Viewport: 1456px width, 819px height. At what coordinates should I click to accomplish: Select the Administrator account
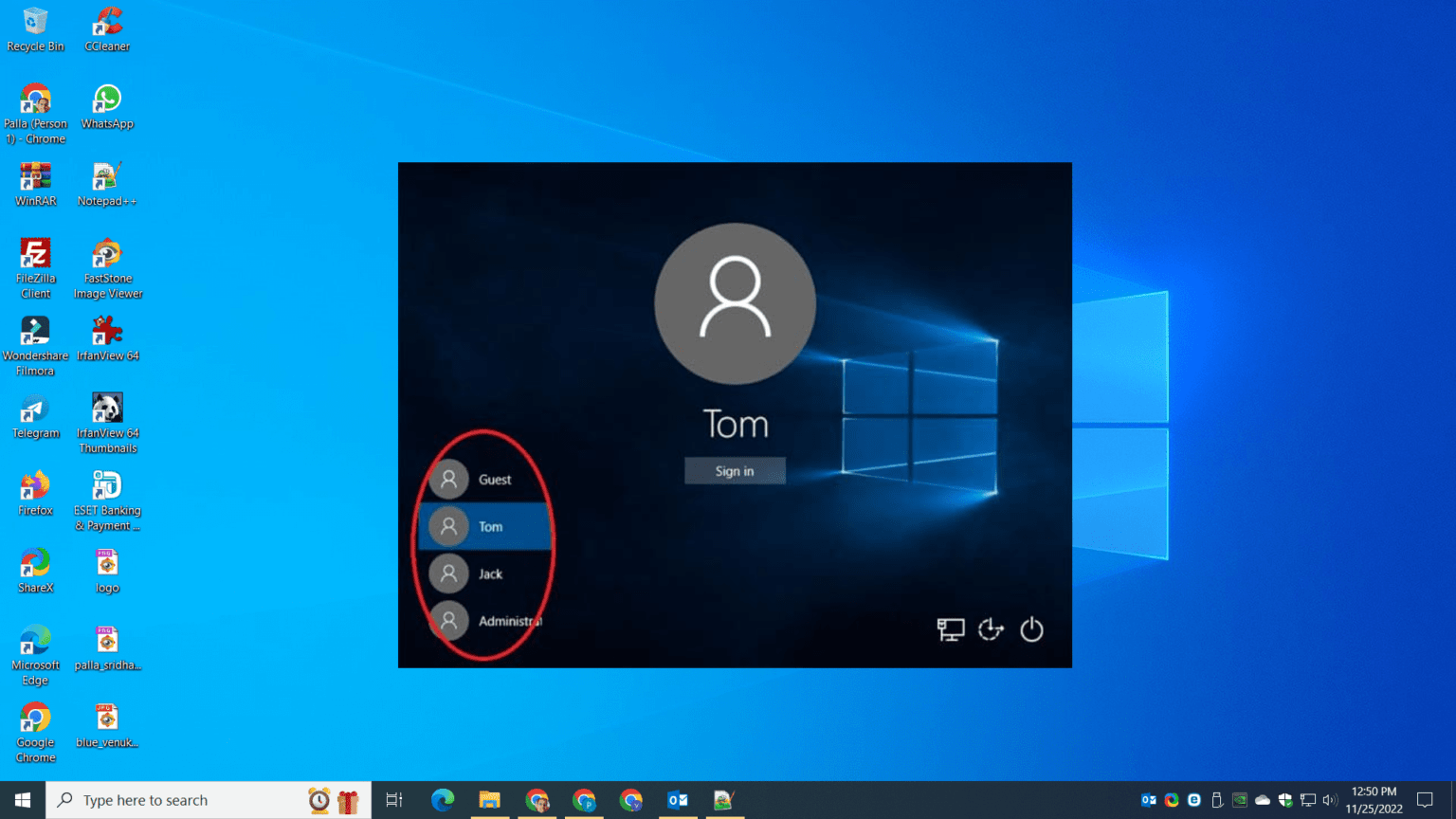click(494, 621)
